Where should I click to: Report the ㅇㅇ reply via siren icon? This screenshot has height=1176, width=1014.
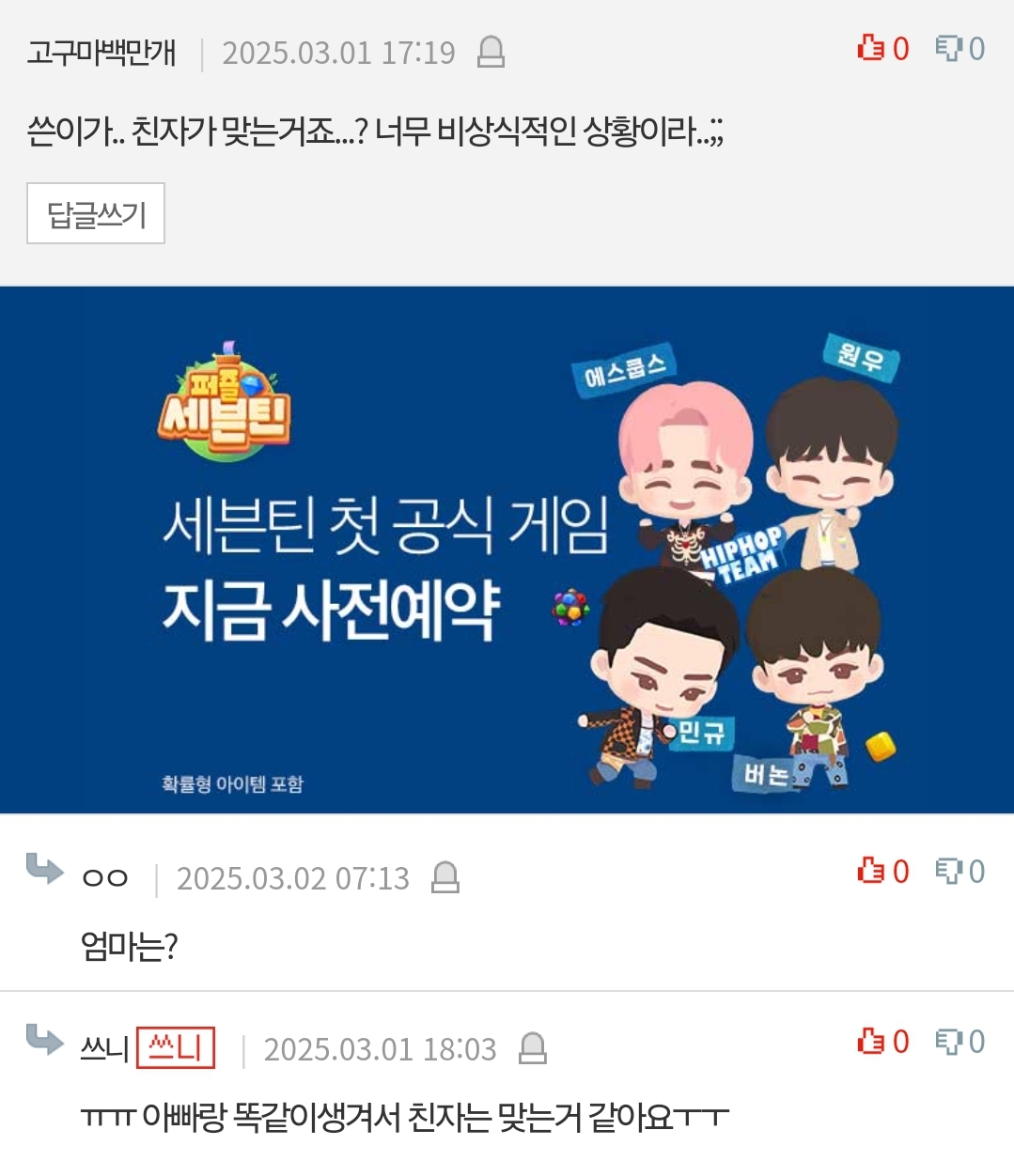[445, 877]
